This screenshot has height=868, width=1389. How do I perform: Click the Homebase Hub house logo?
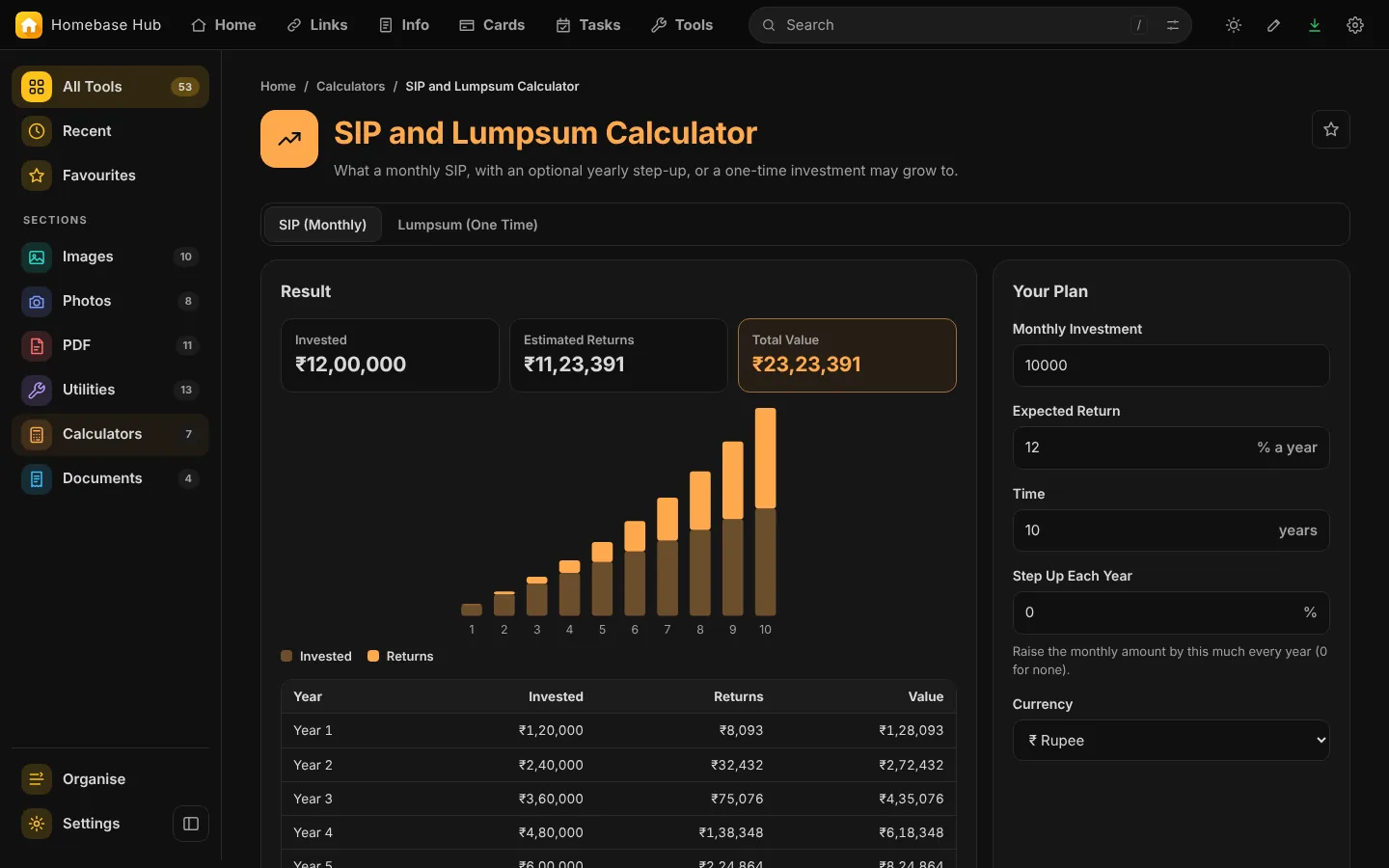pyautogui.click(x=29, y=25)
